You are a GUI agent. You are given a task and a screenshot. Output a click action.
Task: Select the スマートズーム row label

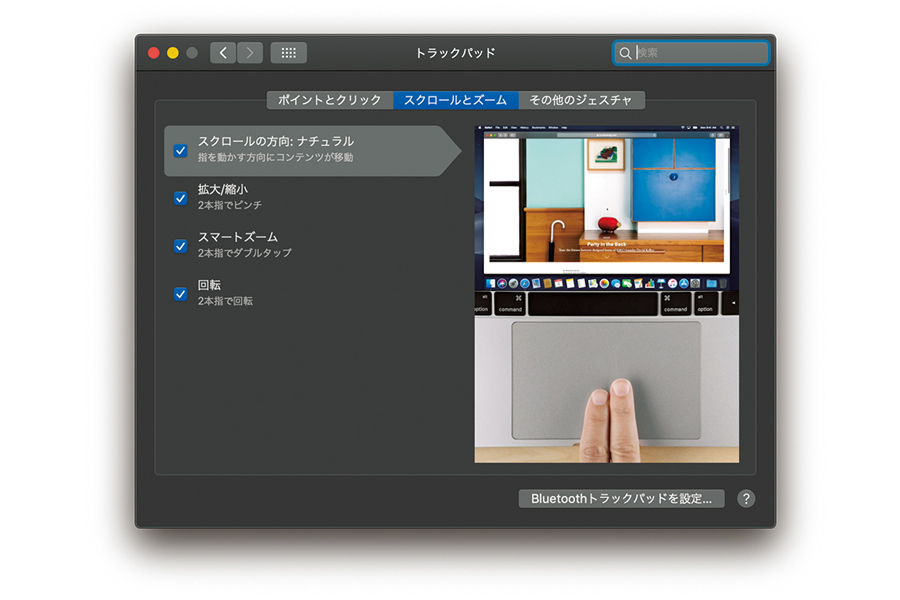pyautogui.click(x=238, y=237)
